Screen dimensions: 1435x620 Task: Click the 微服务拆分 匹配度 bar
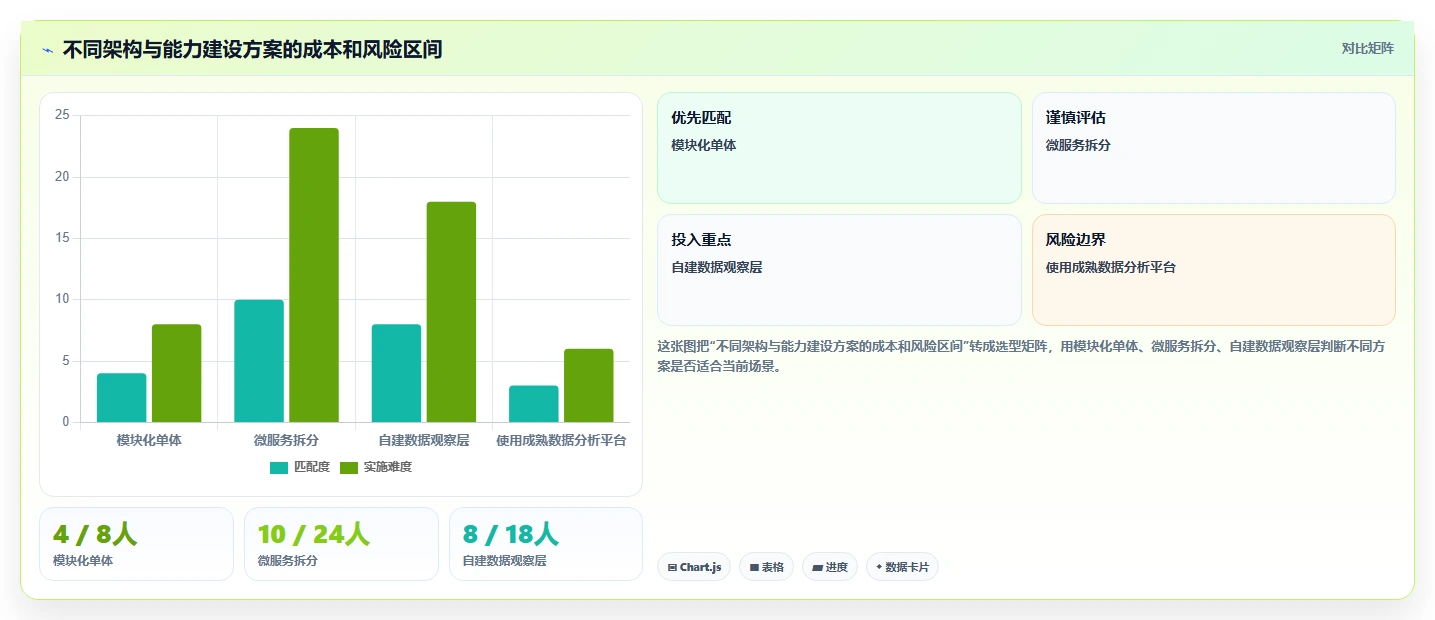[259, 361]
